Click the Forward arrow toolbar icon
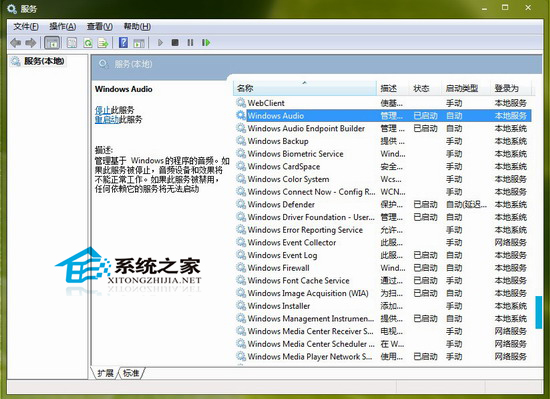Viewport: 550px width, 399px height. tap(31, 43)
